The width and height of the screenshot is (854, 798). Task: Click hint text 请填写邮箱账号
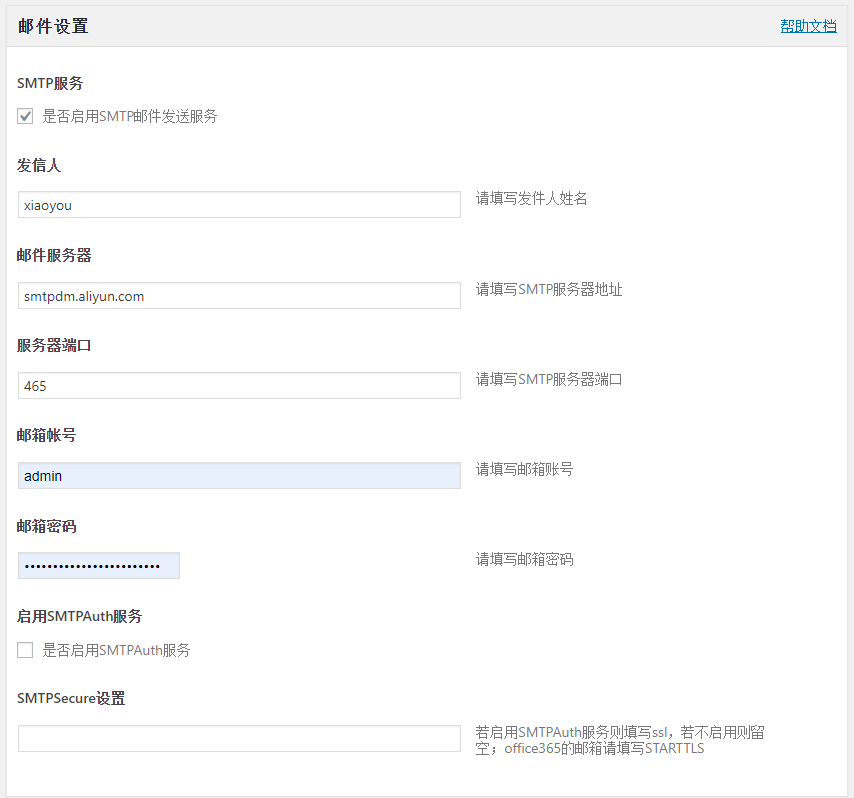pos(524,469)
